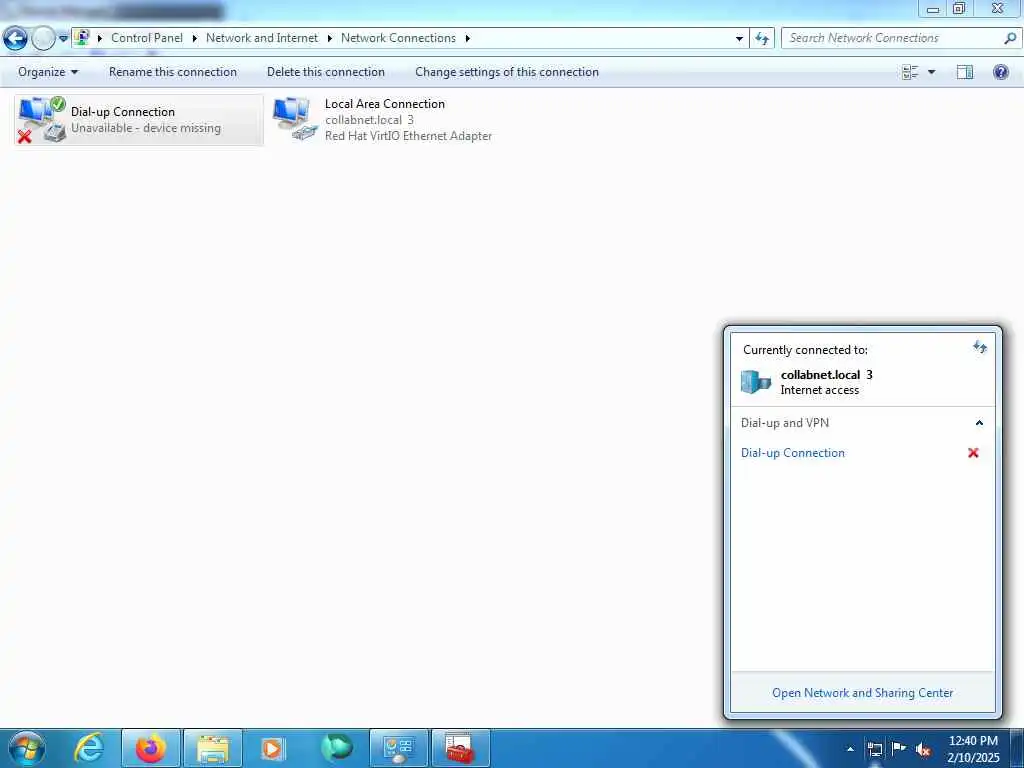
Task: Select Network Connections breadcrumb
Action: [398, 38]
